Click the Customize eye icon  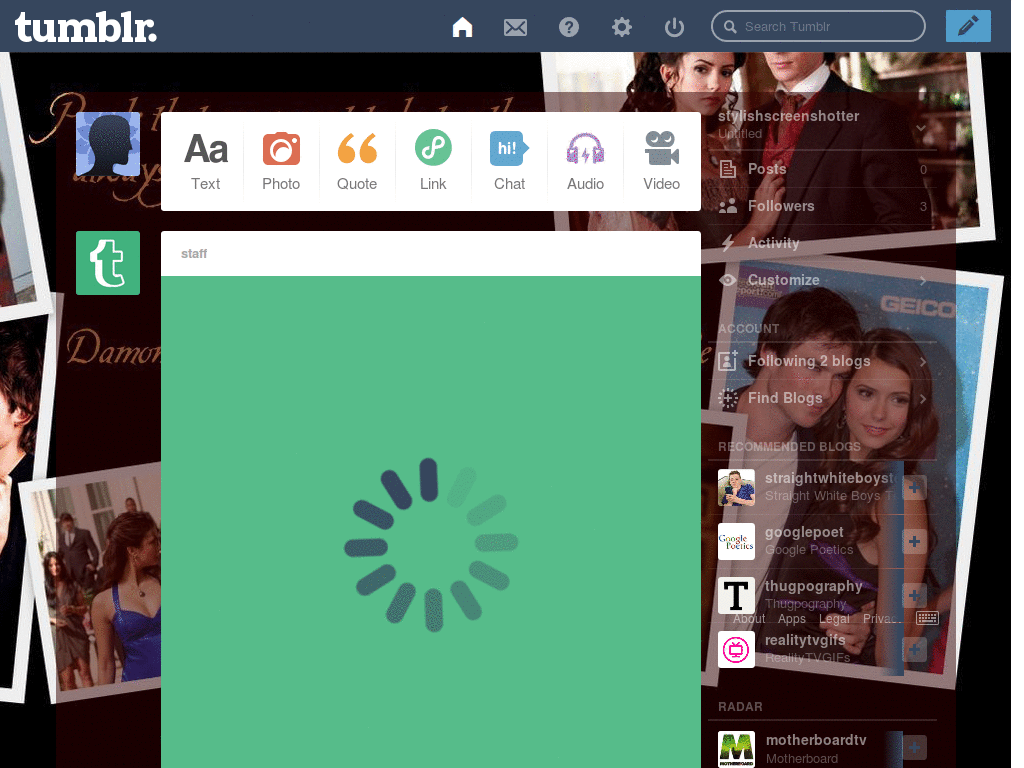(x=728, y=280)
